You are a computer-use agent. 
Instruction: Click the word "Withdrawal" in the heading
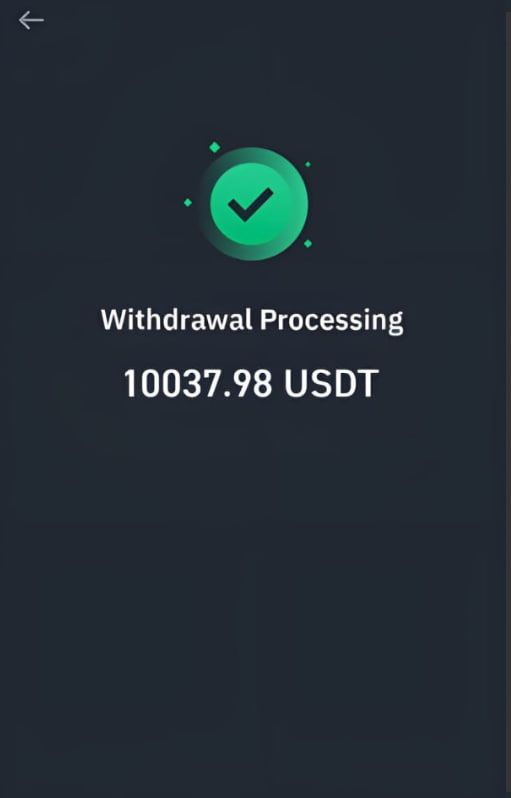177,321
